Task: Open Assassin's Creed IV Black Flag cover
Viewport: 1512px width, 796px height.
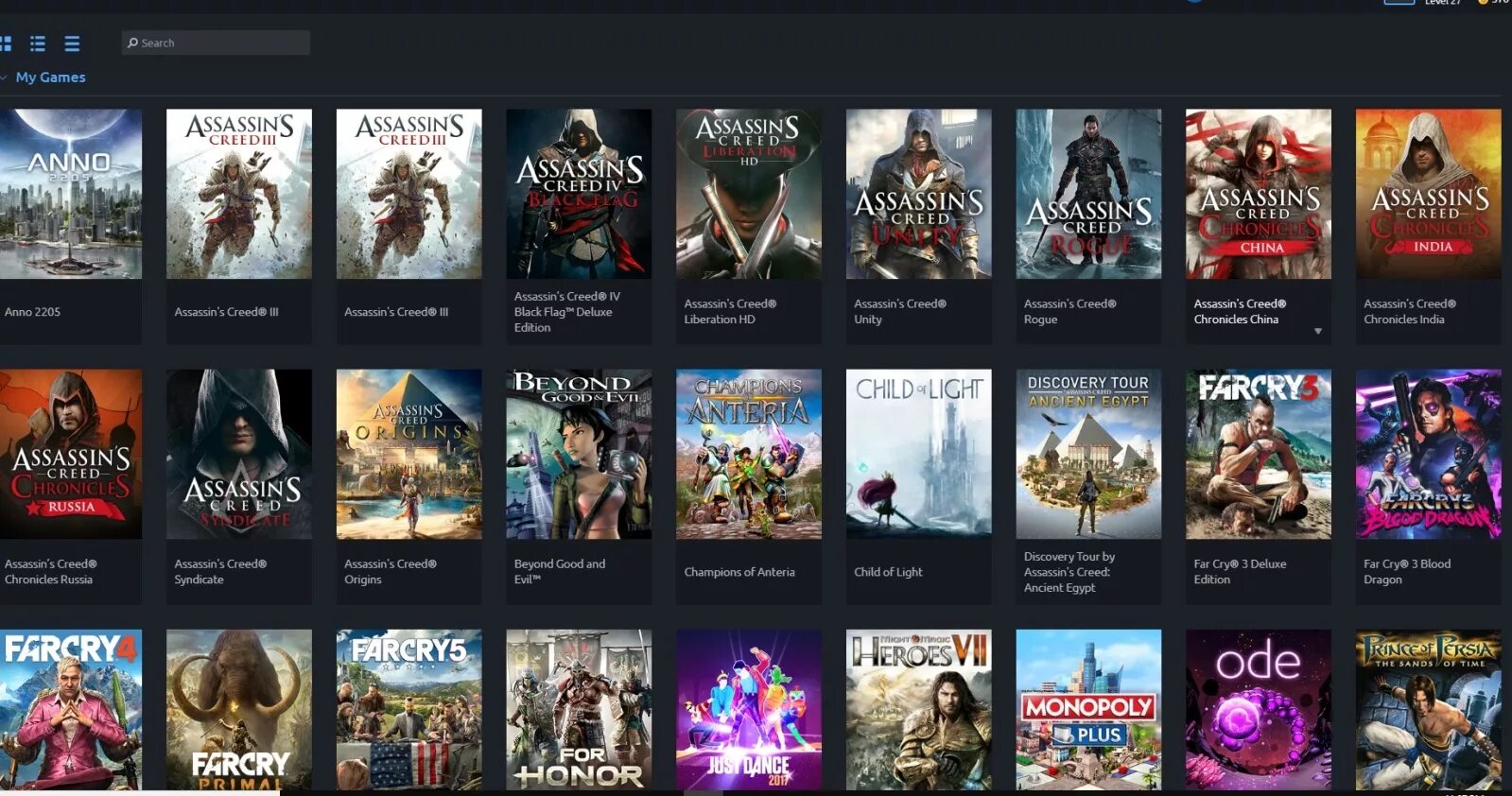Action: pyautogui.click(x=579, y=194)
